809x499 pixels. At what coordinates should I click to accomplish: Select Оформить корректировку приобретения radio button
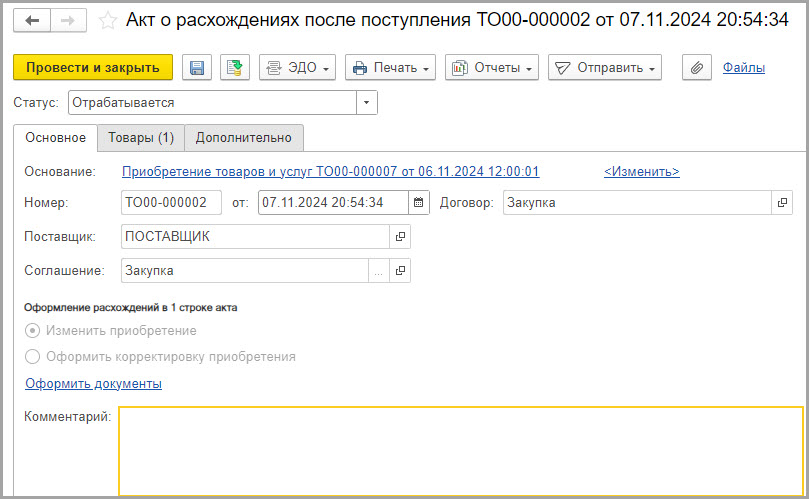click(x=33, y=357)
